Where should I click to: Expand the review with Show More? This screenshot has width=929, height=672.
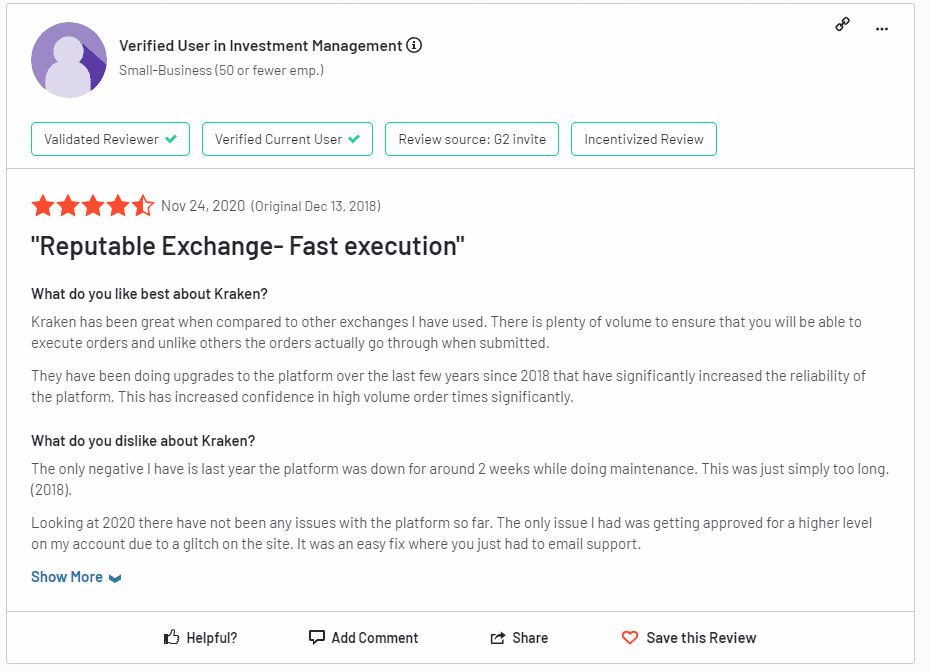click(x=67, y=577)
